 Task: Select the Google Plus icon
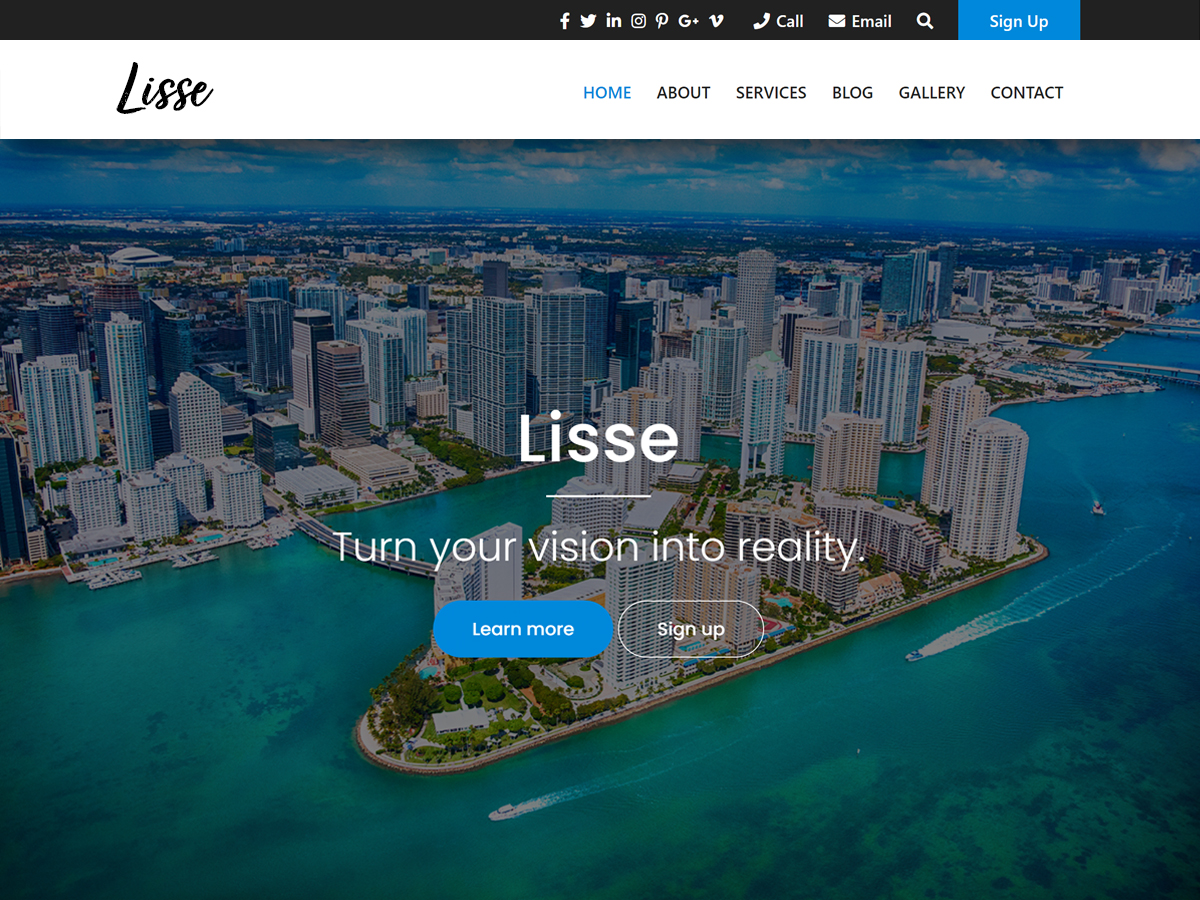pyautogui.click(x=687, y=20)
